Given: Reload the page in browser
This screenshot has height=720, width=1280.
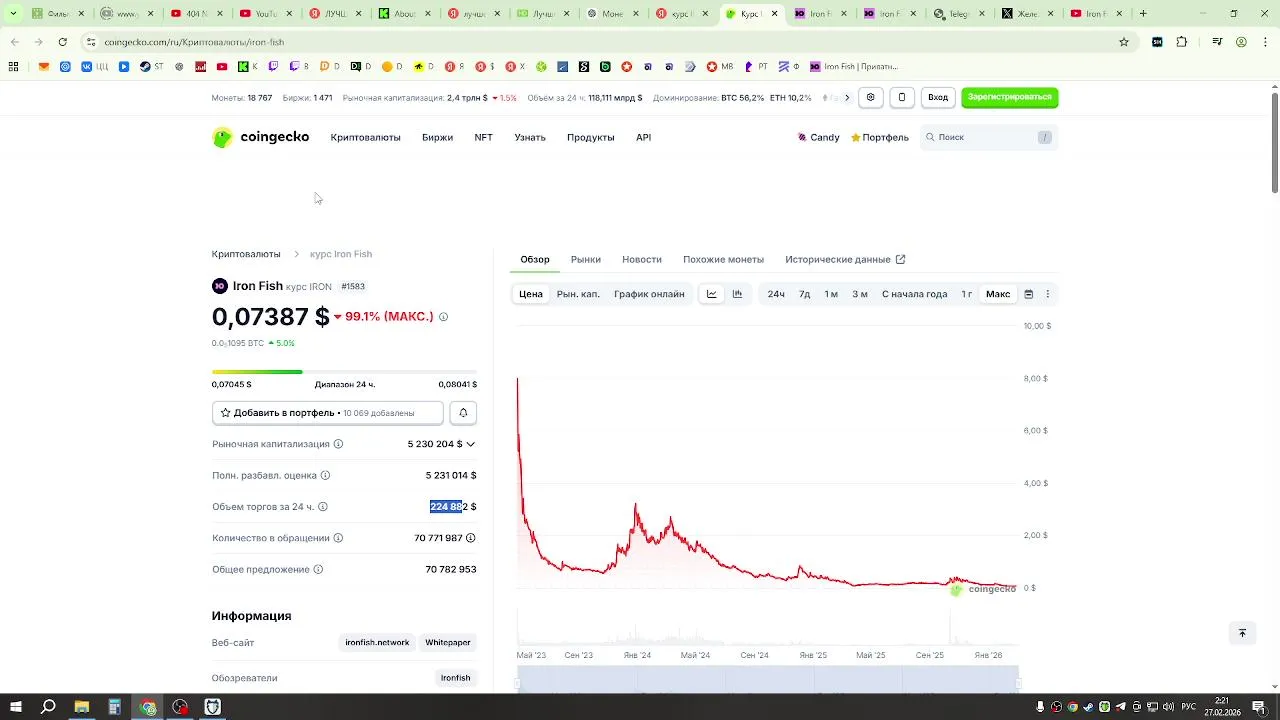Looking at the screenshot, I should (x=62, y=42).
